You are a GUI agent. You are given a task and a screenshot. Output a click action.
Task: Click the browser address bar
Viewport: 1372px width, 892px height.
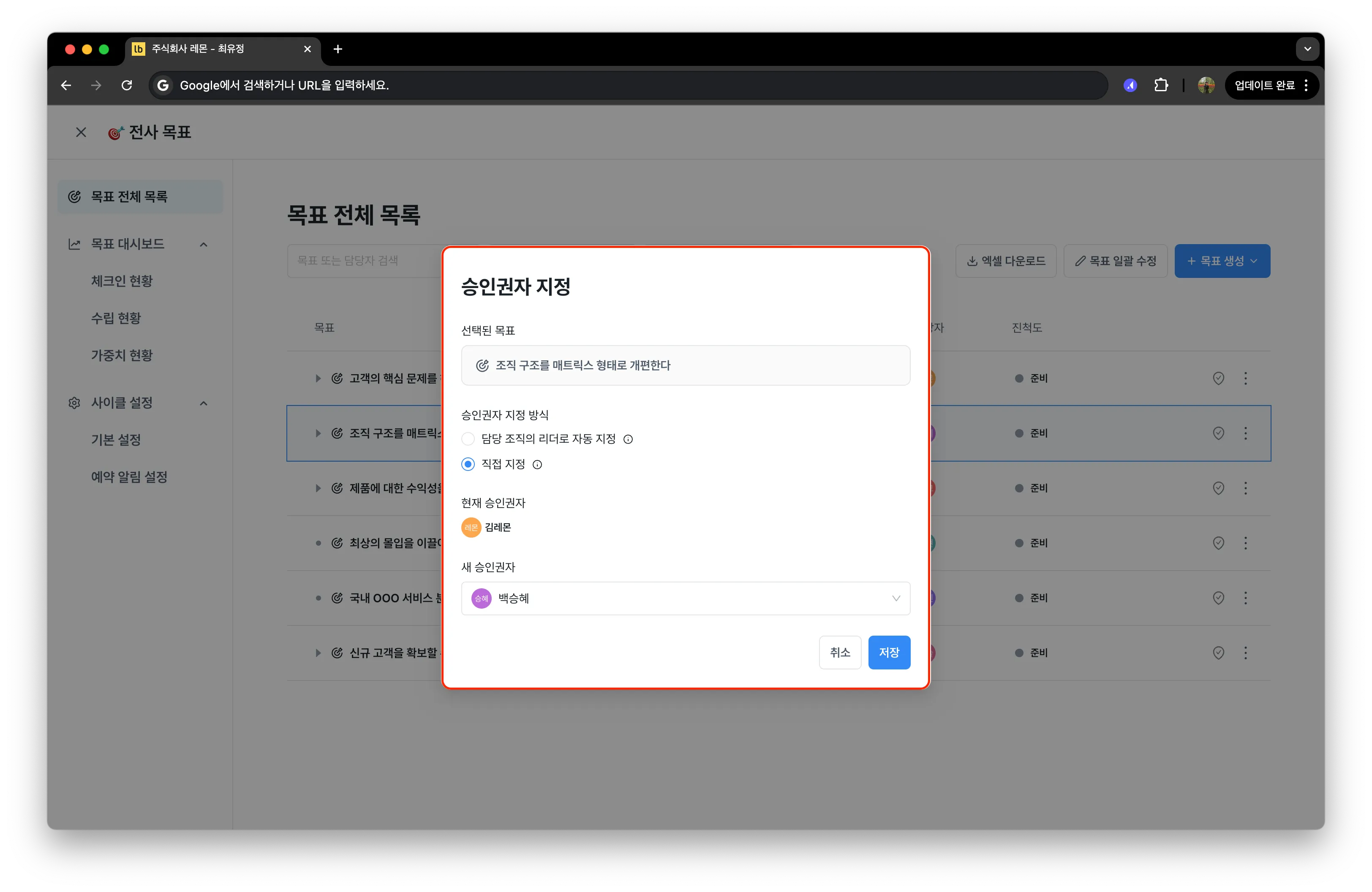pos(629,85)
